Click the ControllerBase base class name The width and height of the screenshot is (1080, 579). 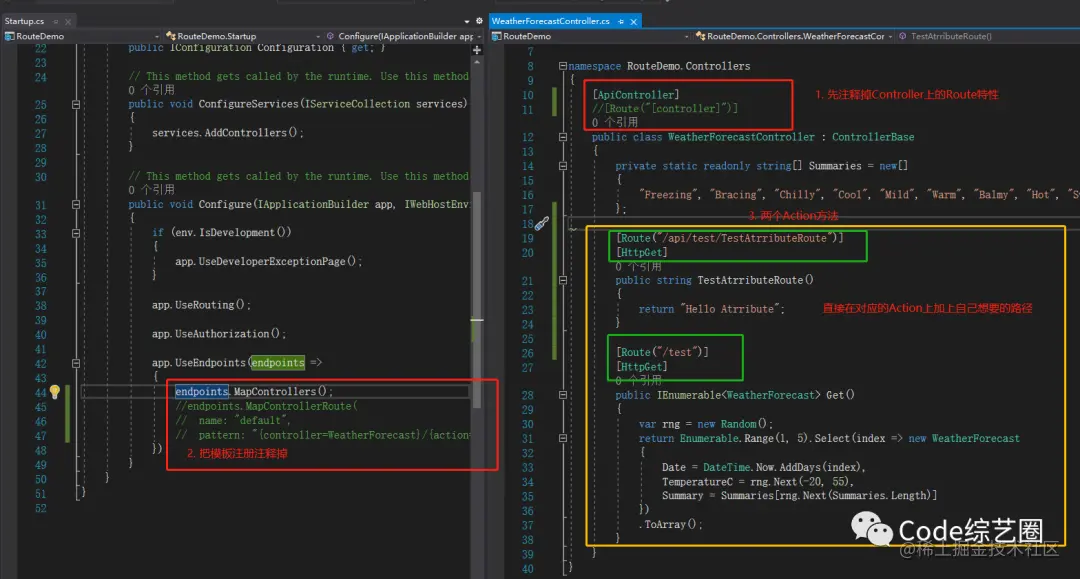pyautogui.click(x=873, y=137)
